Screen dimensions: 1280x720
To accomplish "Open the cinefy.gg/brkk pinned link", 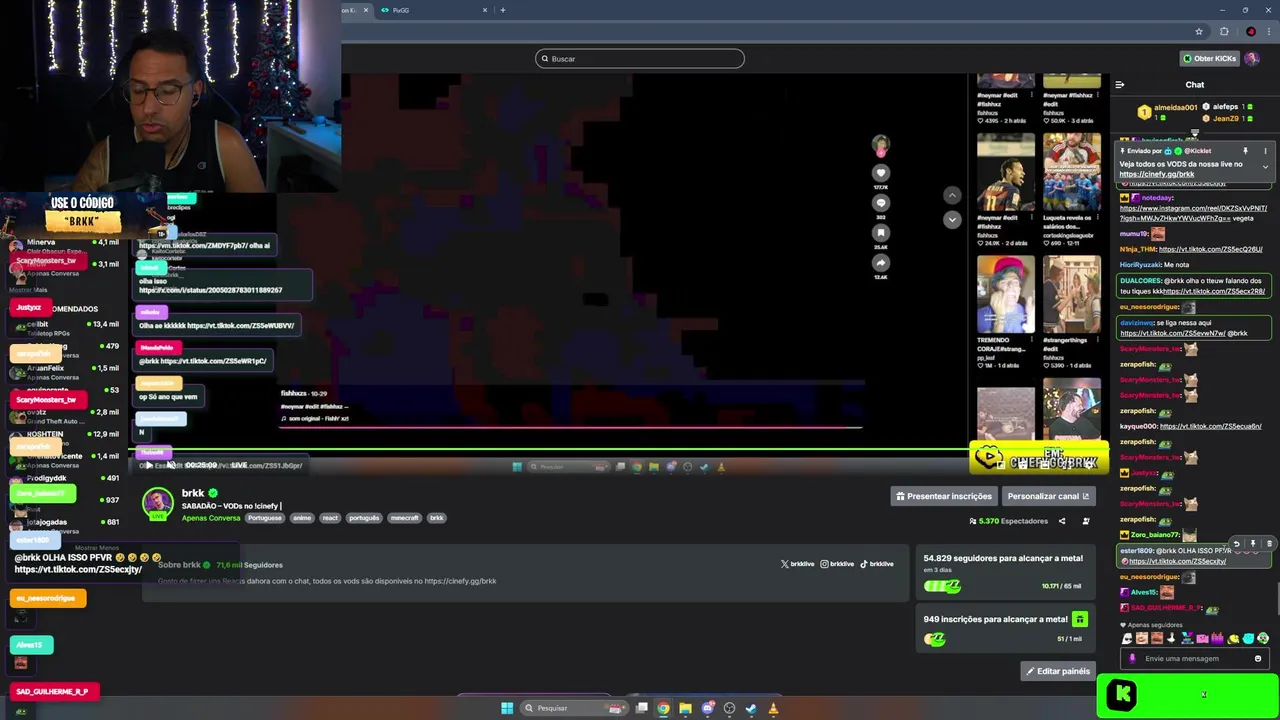I will 1157,174.
